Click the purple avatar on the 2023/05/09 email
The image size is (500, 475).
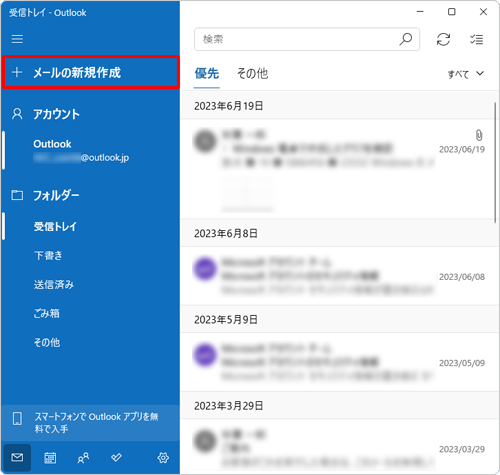(x=205, y=355)
